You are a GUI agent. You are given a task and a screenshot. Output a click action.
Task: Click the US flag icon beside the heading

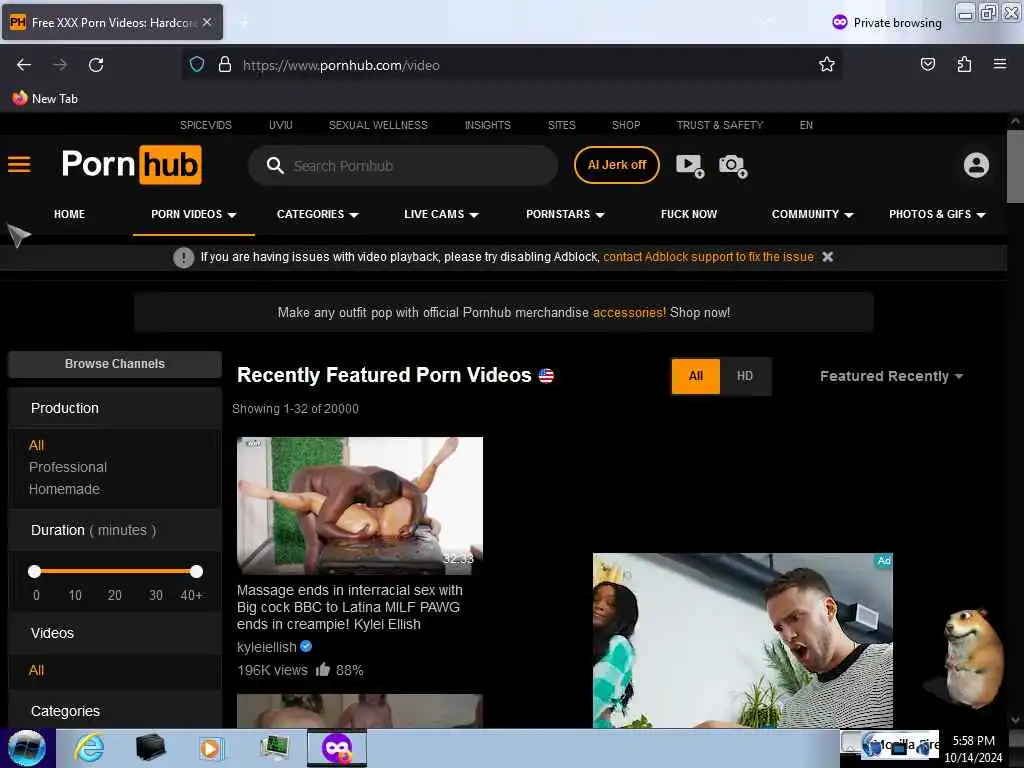pyautogui.click(x=546, y=376)
